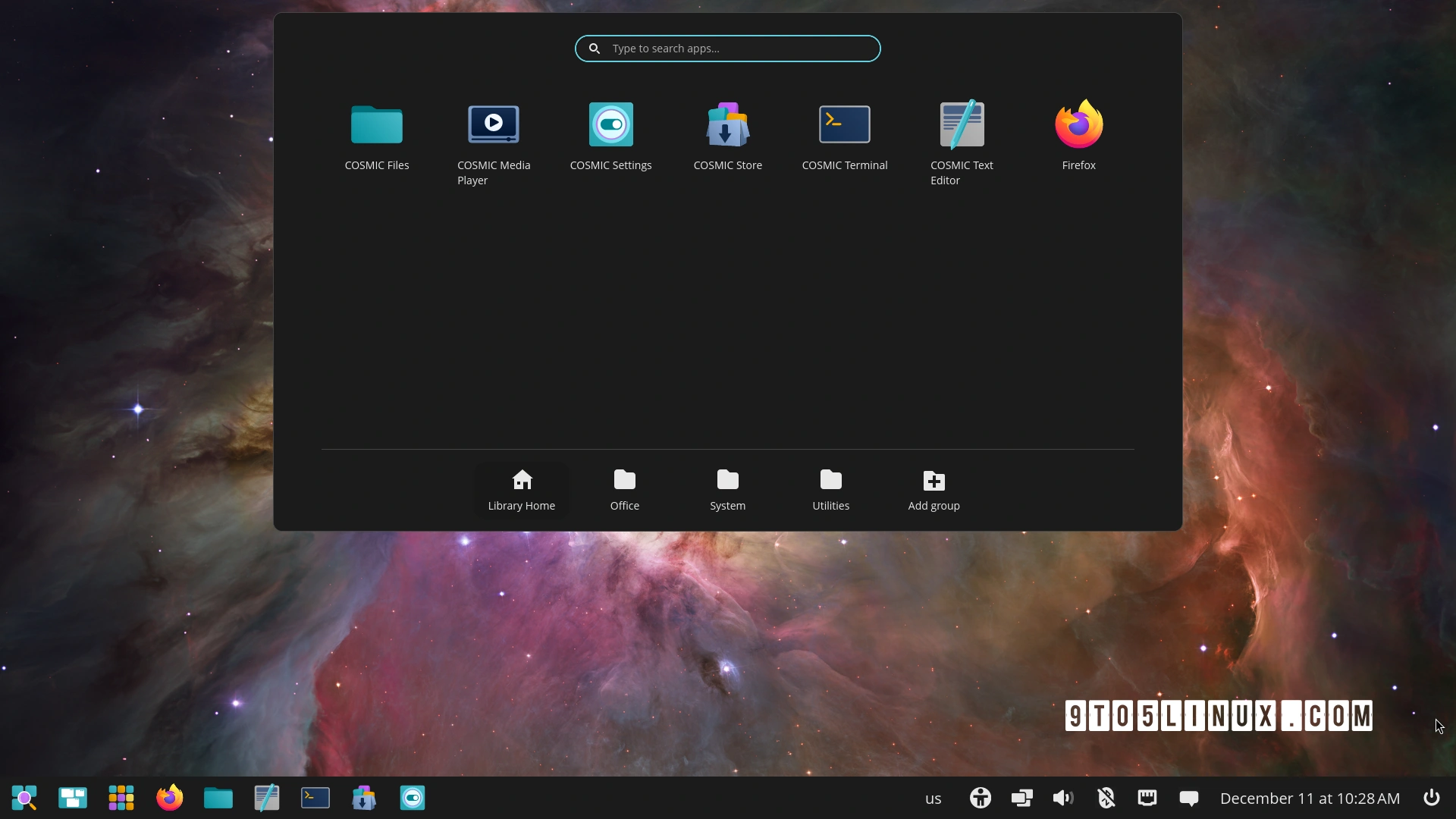Screen dimensions: 1456x819
Task: Open the accessibility applet in the panel
Action: [x=981, y=798]
